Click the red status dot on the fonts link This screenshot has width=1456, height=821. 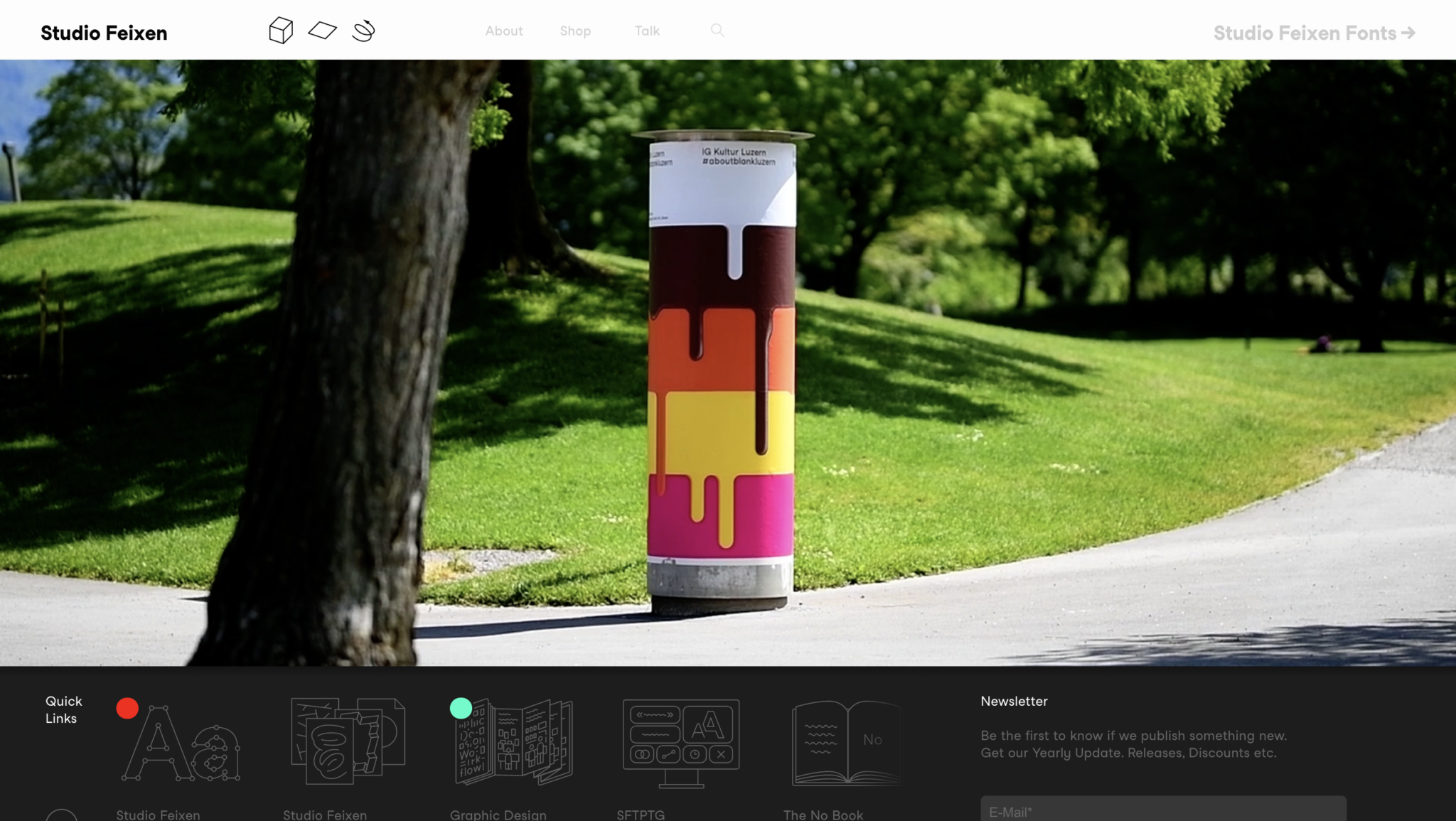pyautogui.click(x=127, y=708)
